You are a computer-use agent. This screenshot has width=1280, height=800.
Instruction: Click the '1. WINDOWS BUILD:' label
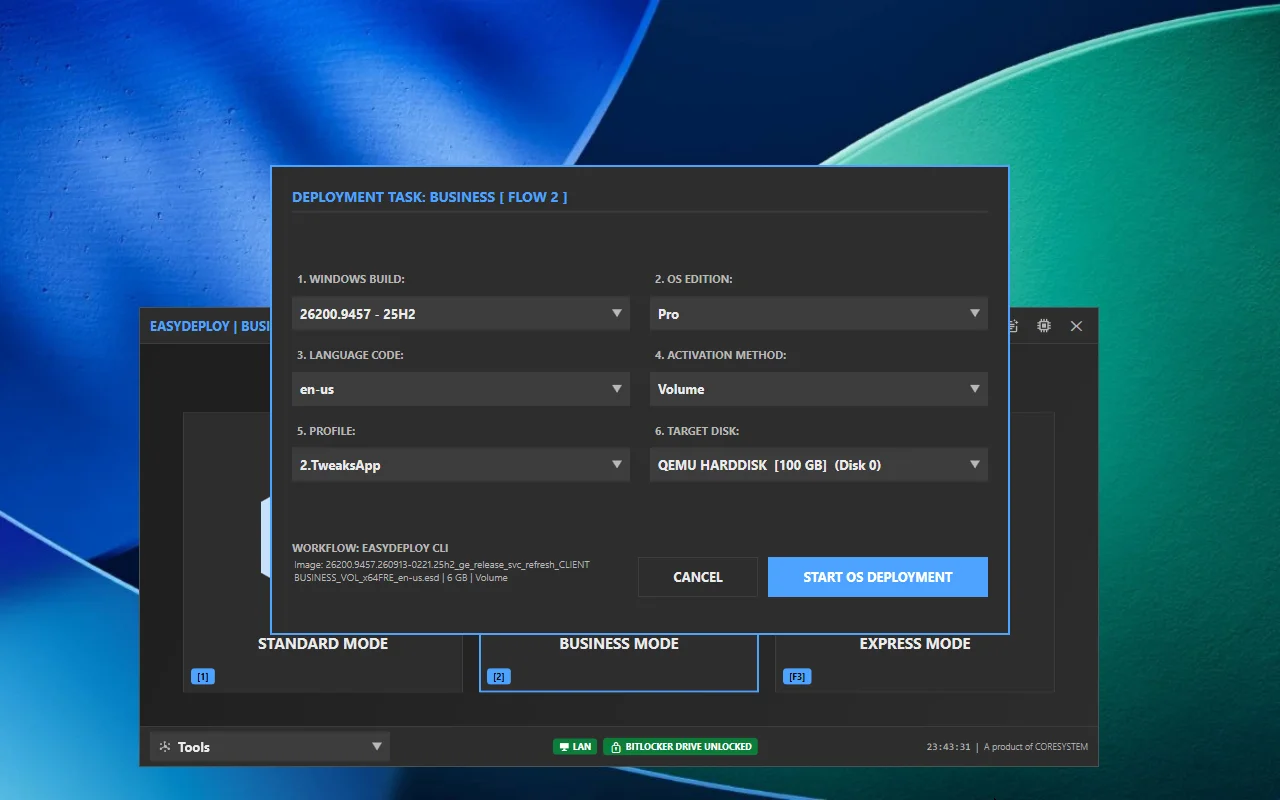pos(350,279)
